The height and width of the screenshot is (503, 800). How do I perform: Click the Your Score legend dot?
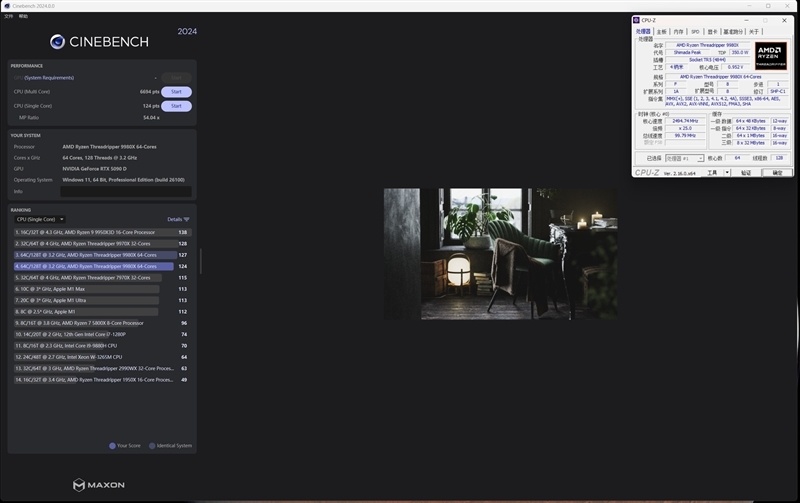click(x=112, y=446)
